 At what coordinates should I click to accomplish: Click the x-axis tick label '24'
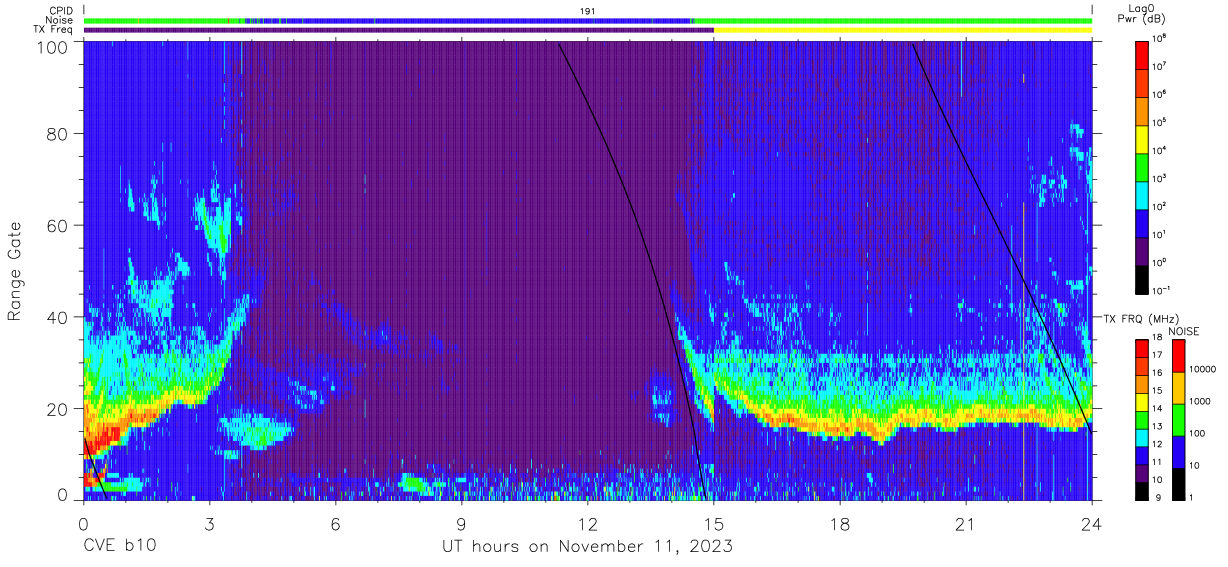pyautogui.click(x=1092, y=522)
